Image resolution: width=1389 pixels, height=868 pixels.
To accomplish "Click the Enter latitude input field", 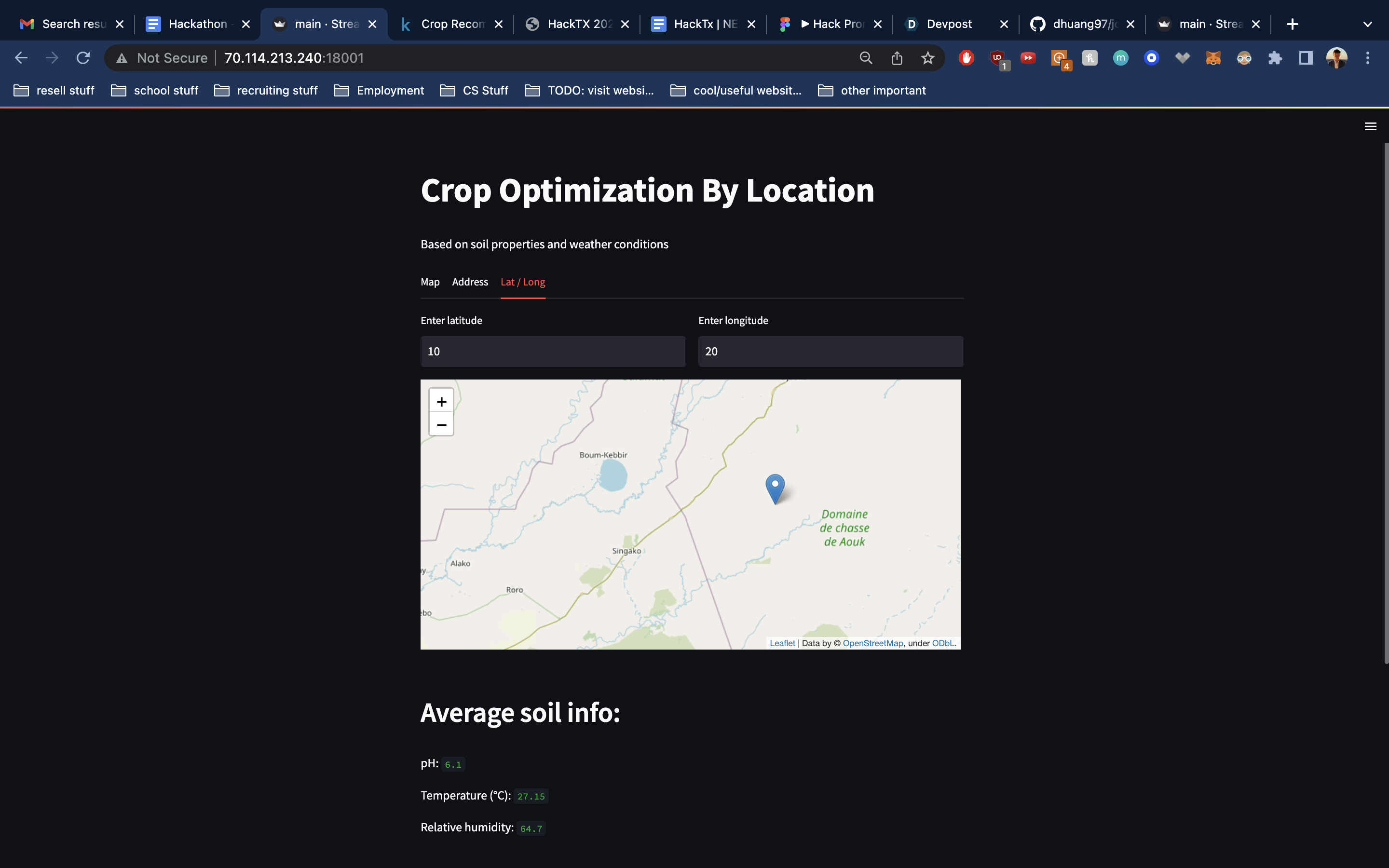I will pos(553,352).
